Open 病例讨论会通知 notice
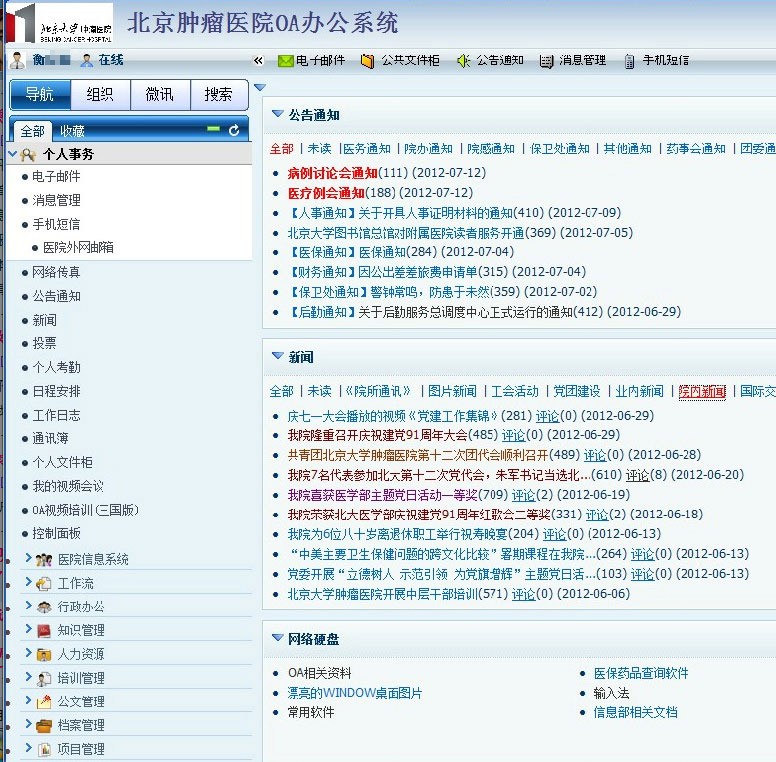This screenshot has height=762, width=776. pyautogui.click(x=333, y=173)
